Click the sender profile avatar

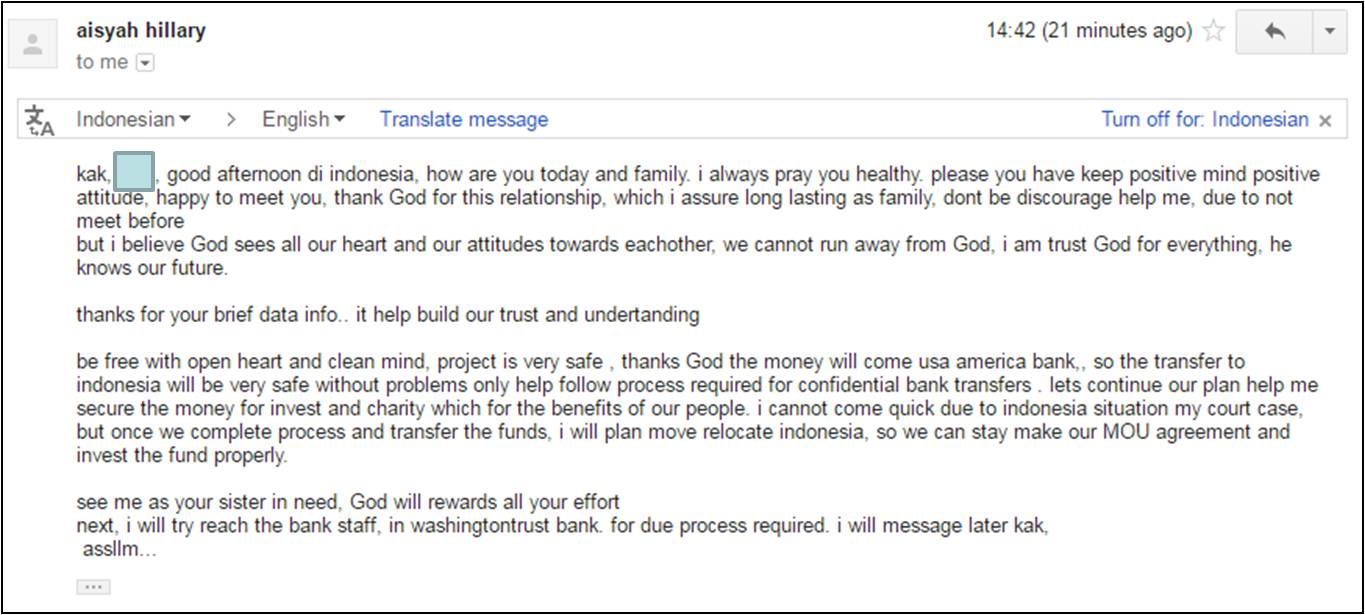coord(33,45)
